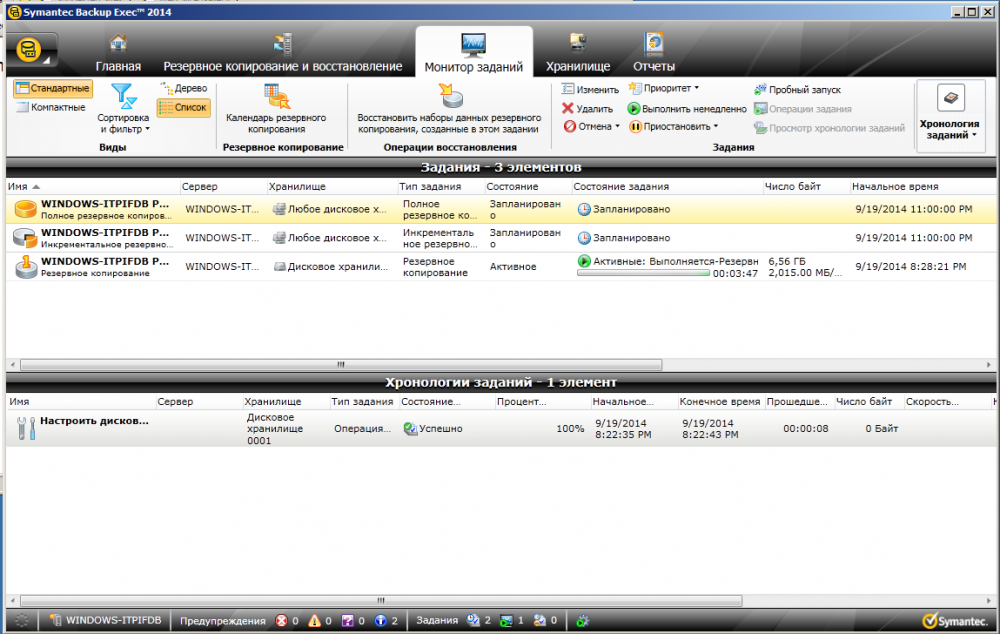Image resolution: width=1000 pixels, height=634 pixels.
Task: Open the Backup Exec application menu button
Action: [31, 50]
